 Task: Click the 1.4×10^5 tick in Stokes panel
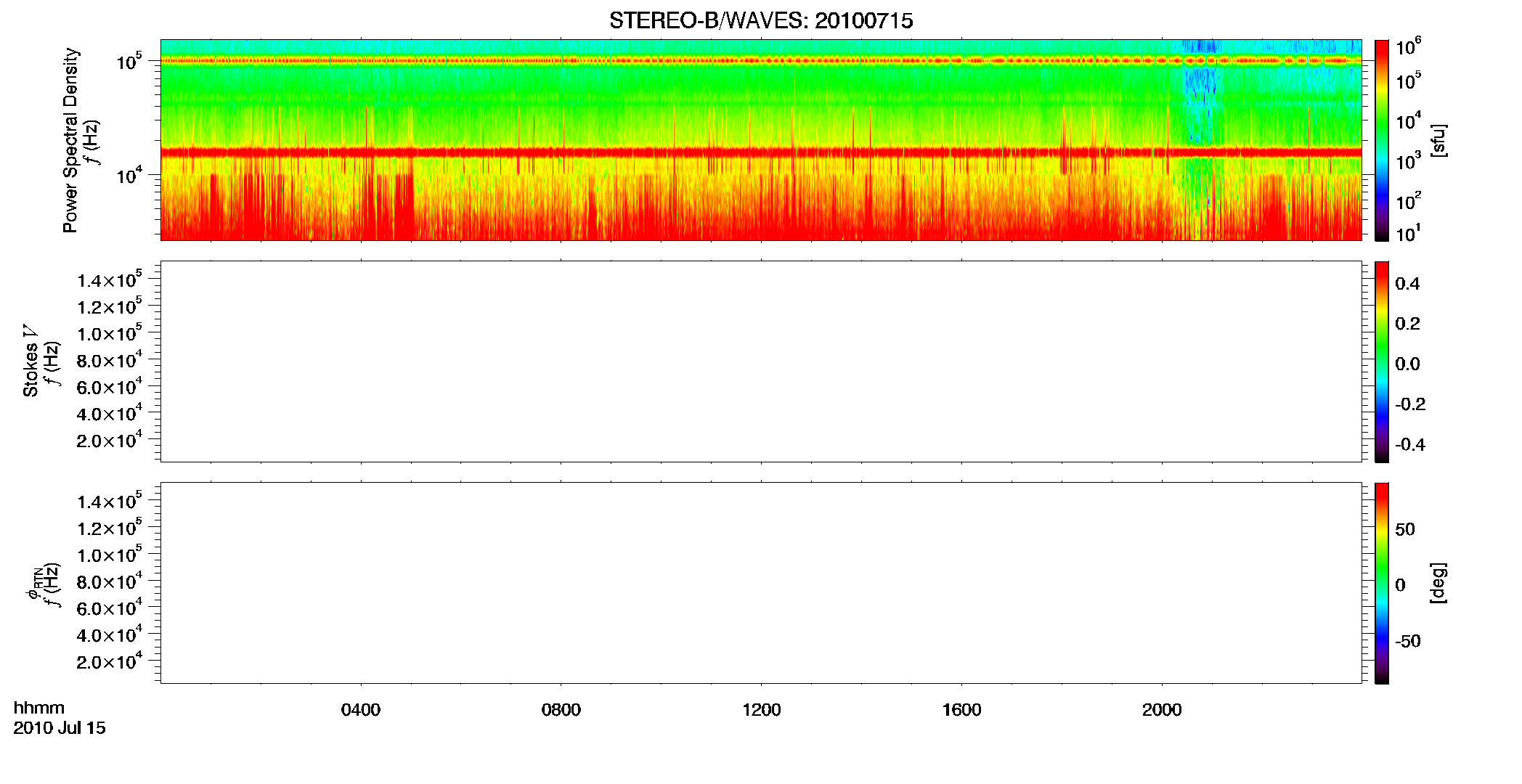tap(110, 279)
